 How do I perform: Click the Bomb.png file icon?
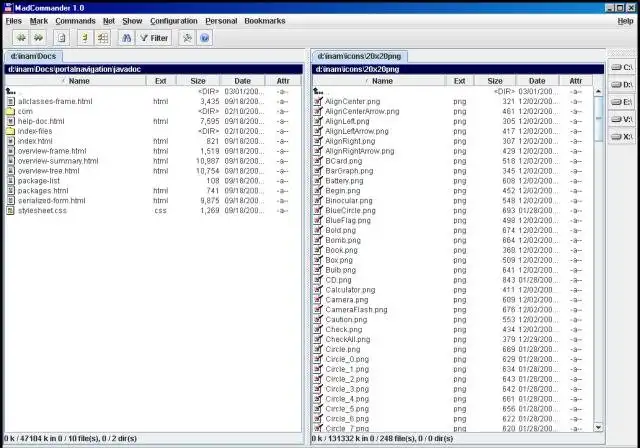pyautogui.click(x=318, y=240)
